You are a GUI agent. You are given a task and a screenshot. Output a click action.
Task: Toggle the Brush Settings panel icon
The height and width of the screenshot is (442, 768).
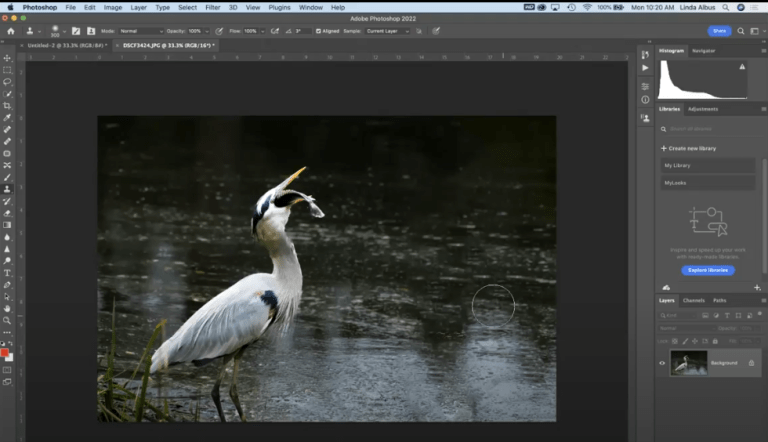(76, 31)
